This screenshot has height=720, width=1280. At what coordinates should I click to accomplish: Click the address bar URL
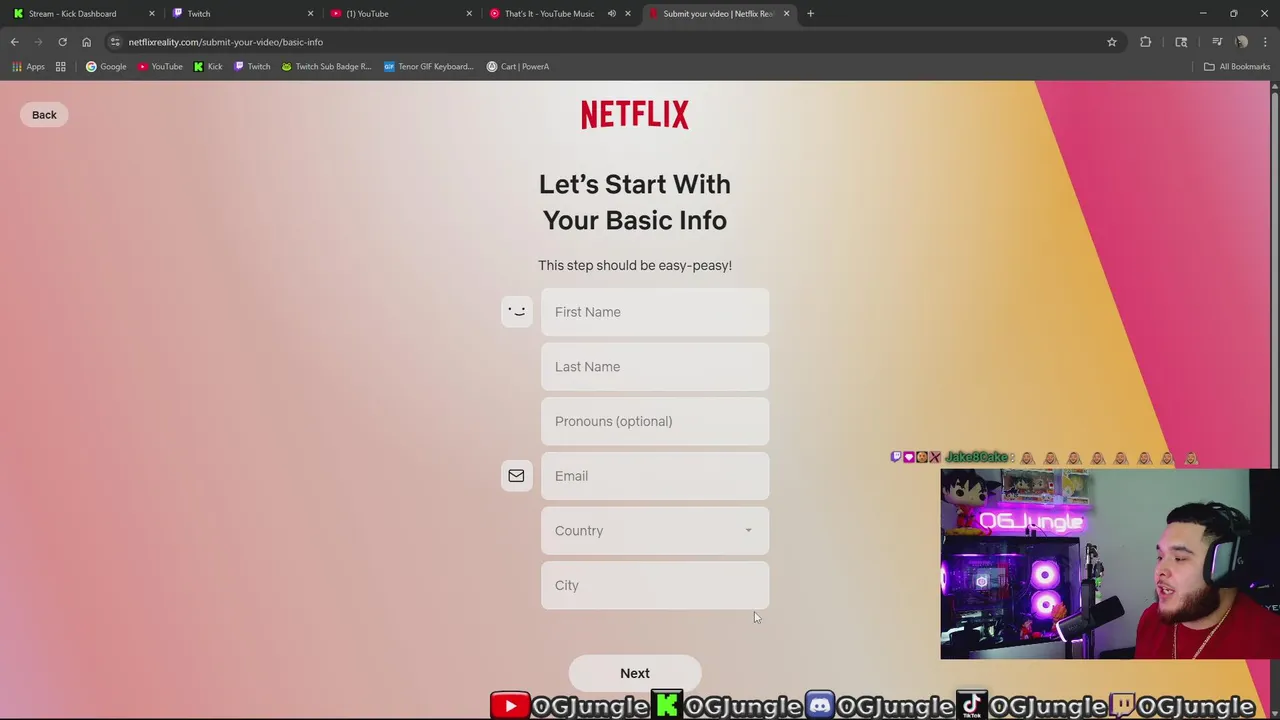pyautogui.click(x=226, y=42)
